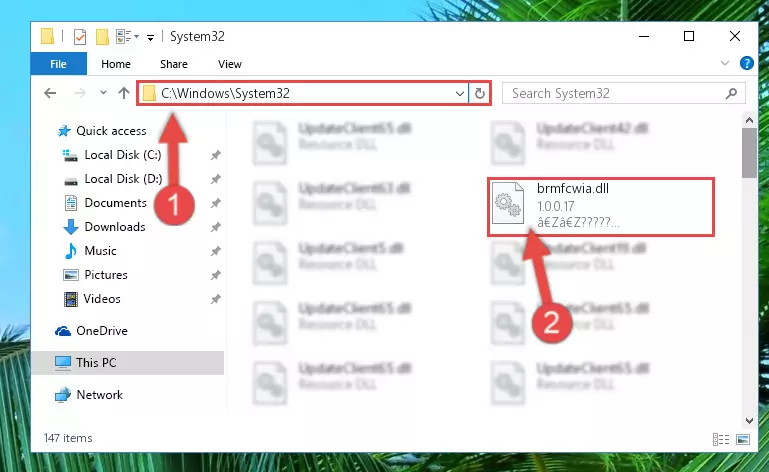
Task: Open the Customize Quick Access Toolbar dropdown
Action: 150,37
